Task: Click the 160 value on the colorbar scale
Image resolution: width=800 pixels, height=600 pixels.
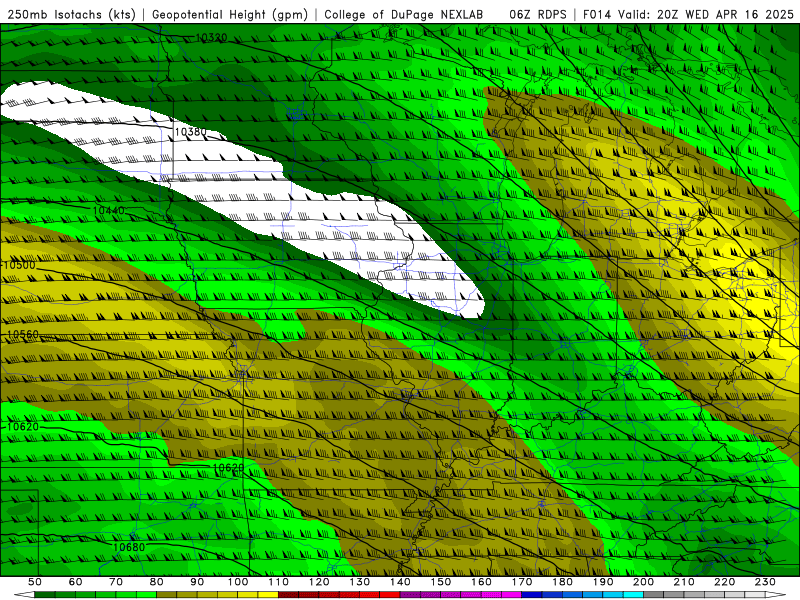Action: 481,582
